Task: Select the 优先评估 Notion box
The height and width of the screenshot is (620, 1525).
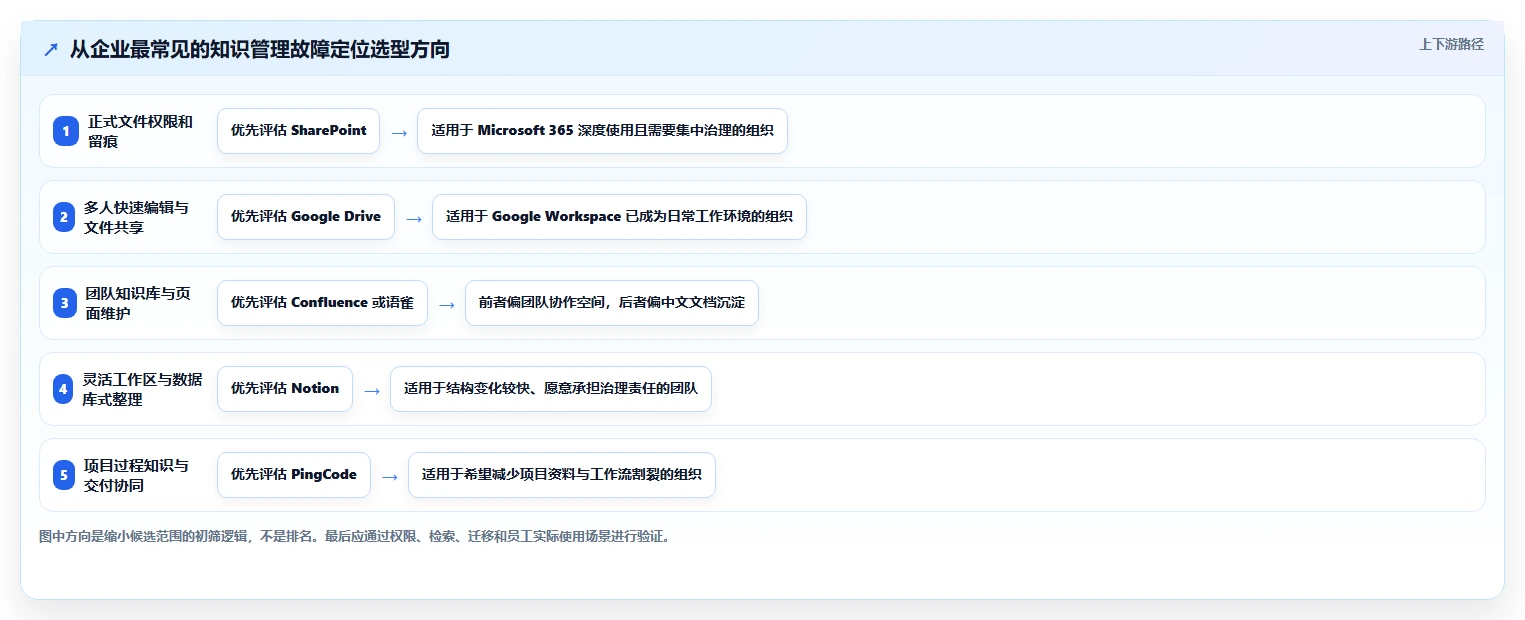Action: coord(285,389)
